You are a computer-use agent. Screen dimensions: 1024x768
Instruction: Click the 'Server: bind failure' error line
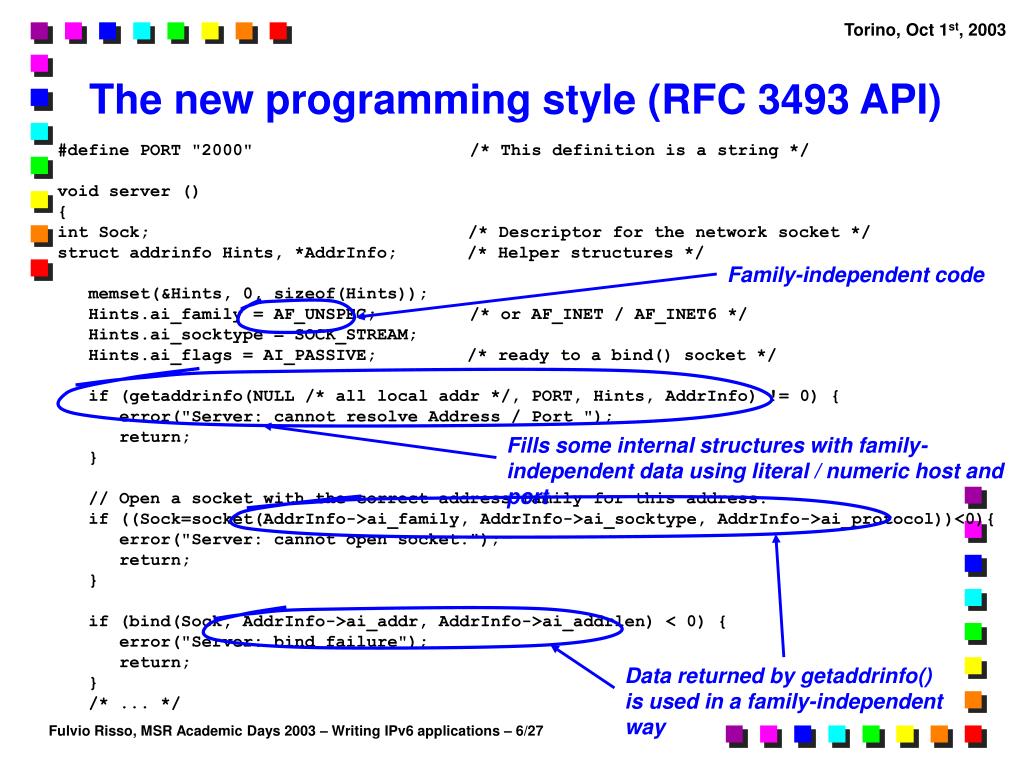pos(272,642)
